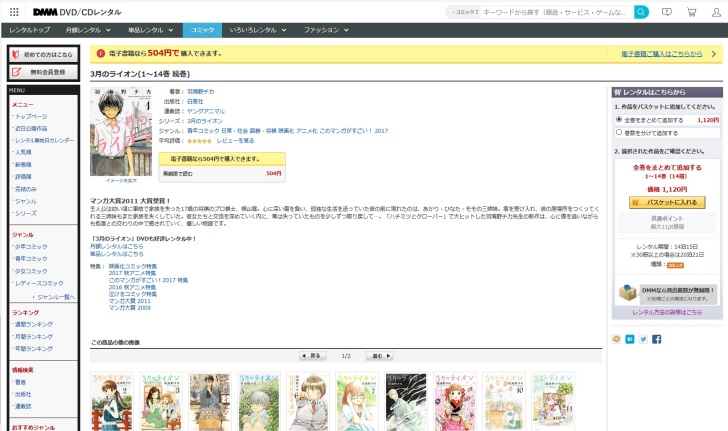Open マンガ大賞 2011 feature link
The image size is (728, 431).
click(130, 301)
